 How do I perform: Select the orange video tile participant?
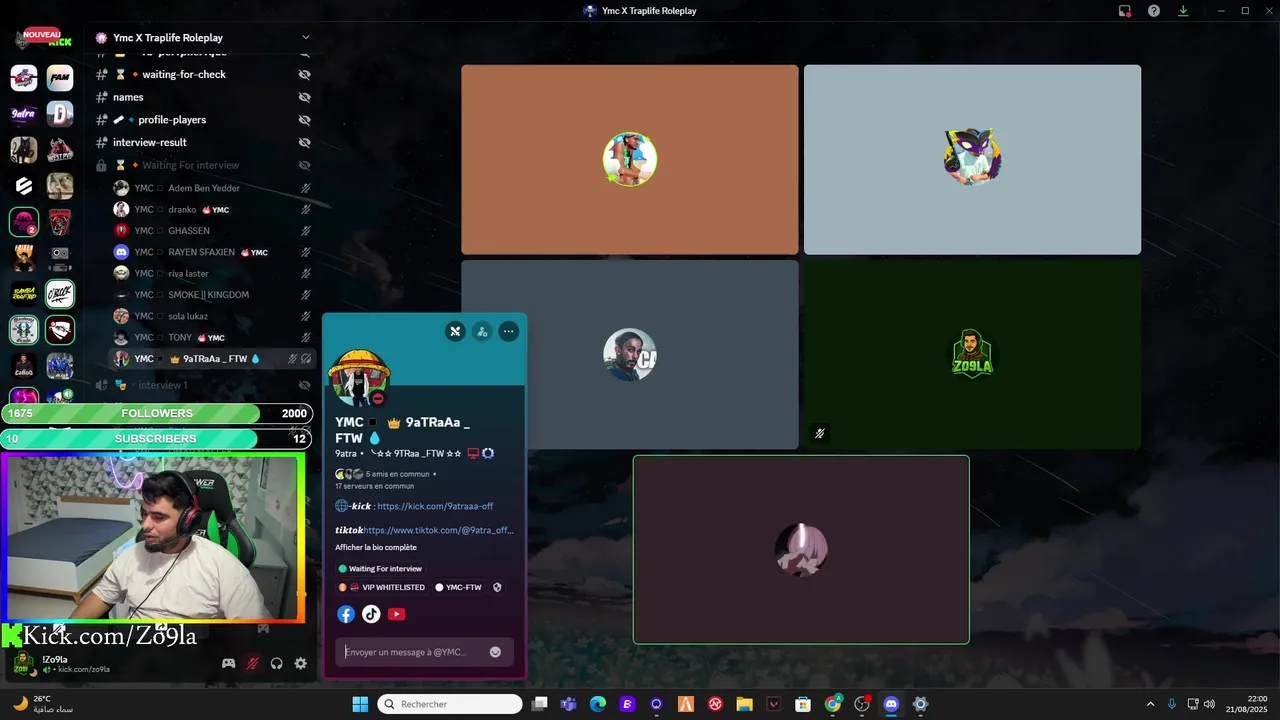[x=630, y=160]
